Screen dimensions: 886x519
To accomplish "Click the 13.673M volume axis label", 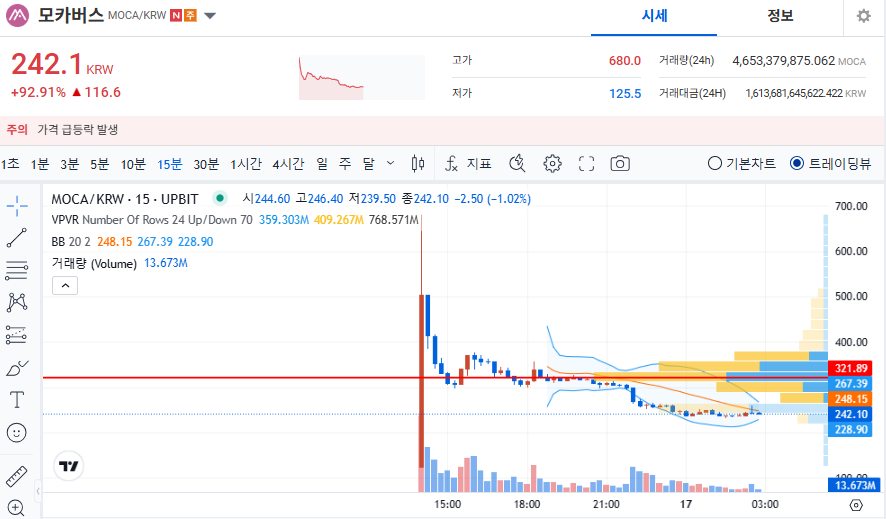I will pyautogui.click(x=853, y=485).
